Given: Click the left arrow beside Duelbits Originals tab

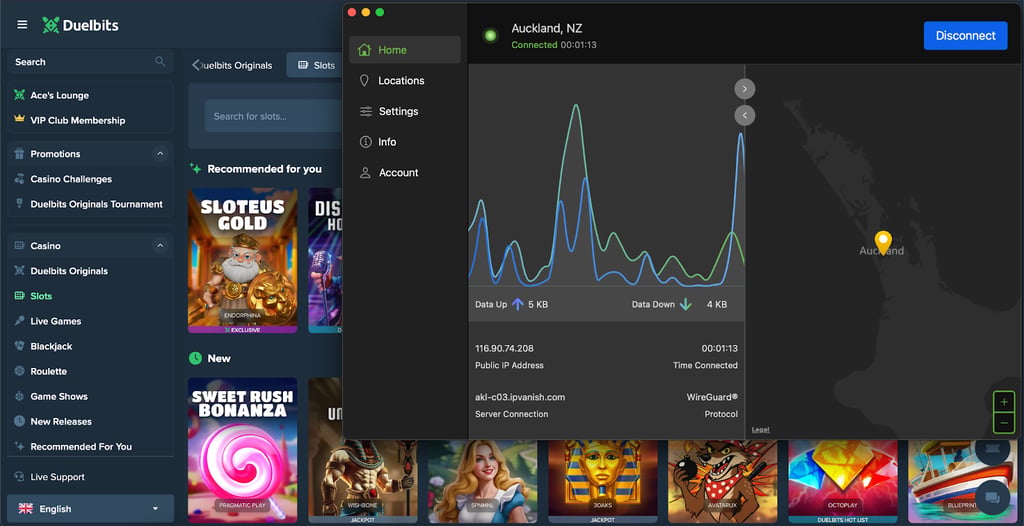Looking at the screenshot, I should [x=196, y=65].
